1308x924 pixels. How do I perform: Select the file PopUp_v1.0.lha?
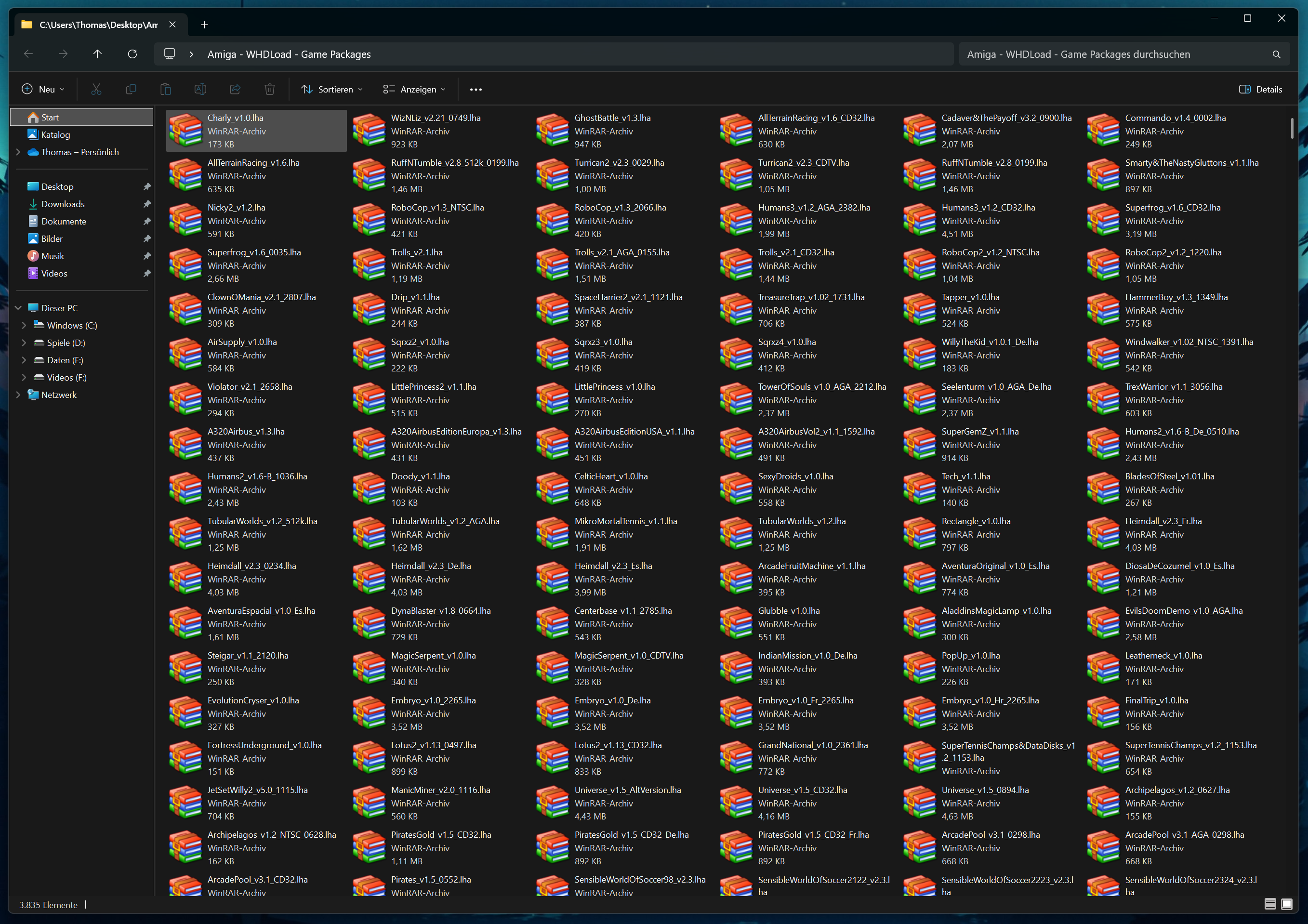(990, 668)
